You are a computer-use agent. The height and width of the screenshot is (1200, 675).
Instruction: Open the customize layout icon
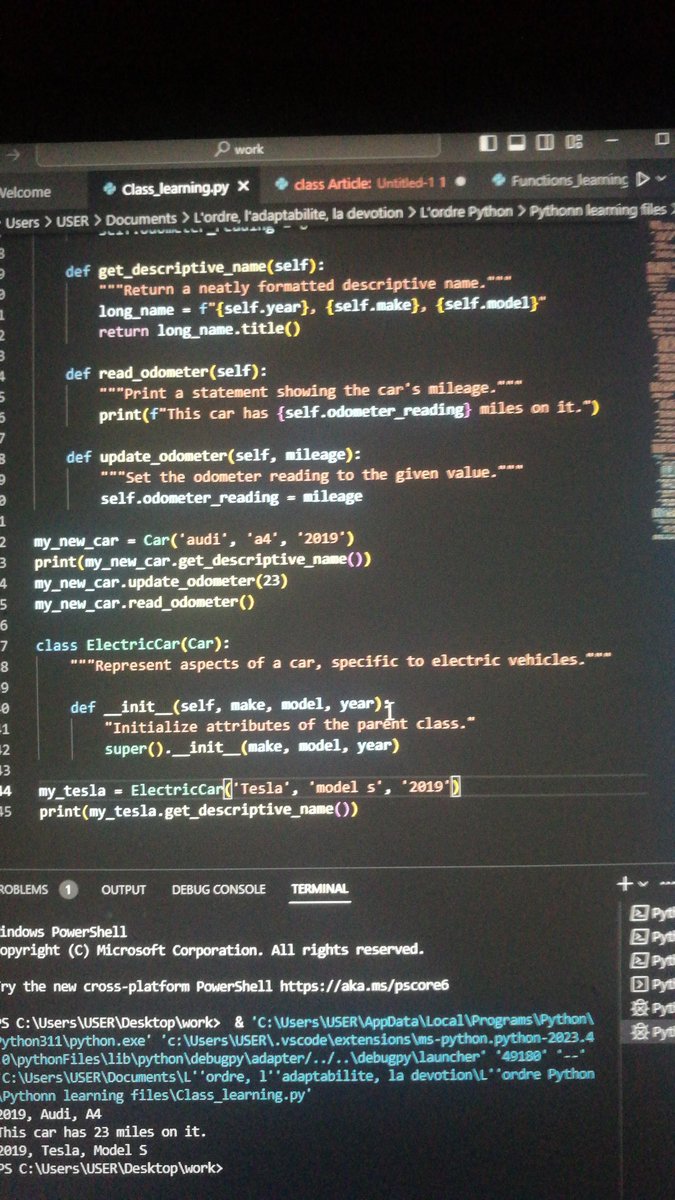tap(573, 144)
